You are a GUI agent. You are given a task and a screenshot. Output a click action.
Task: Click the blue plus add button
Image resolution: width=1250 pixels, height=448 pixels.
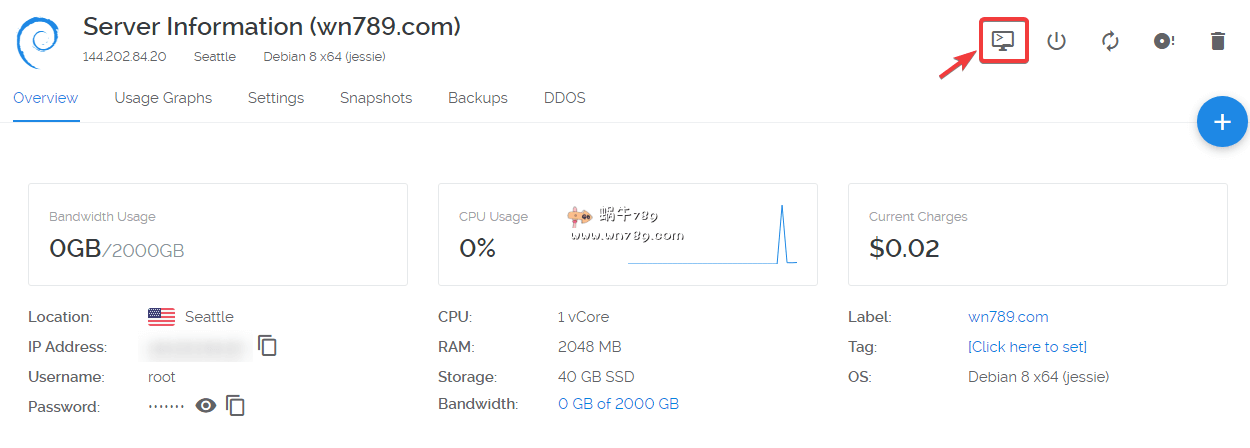pos(1221,122)
